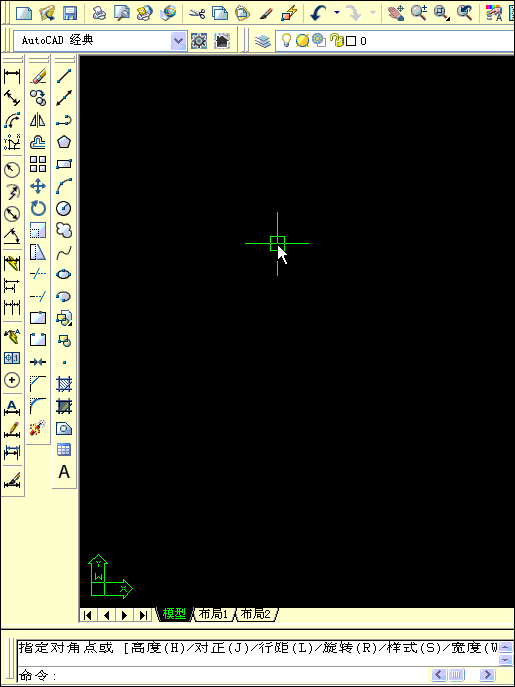Select the Multiline Text tool
The height and width of the screenshot is (687, 515).
[64, 472]
